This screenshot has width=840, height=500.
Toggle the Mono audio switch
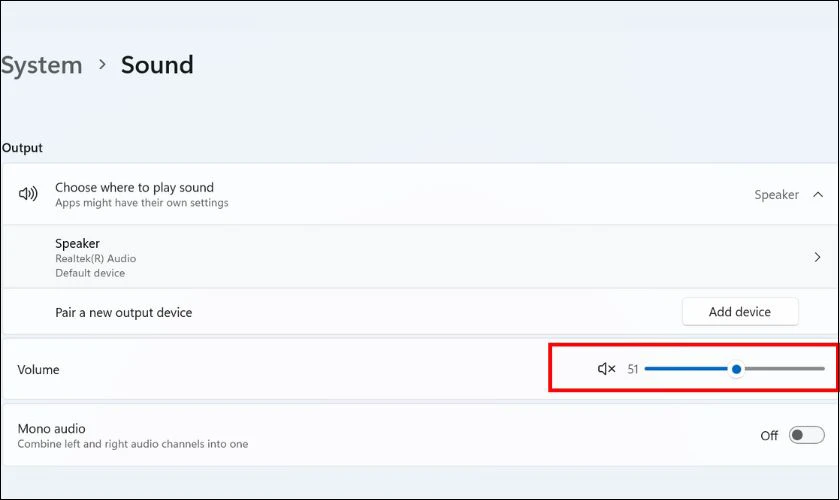[806, 435]
